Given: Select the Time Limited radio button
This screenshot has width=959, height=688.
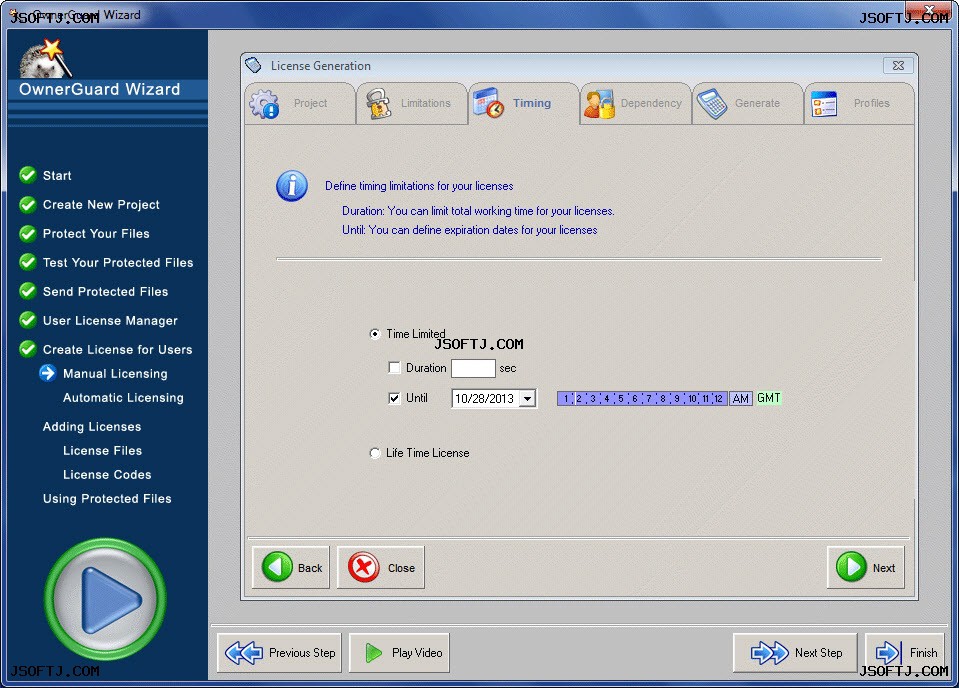Looking at the screenshot, I should 375,334.
